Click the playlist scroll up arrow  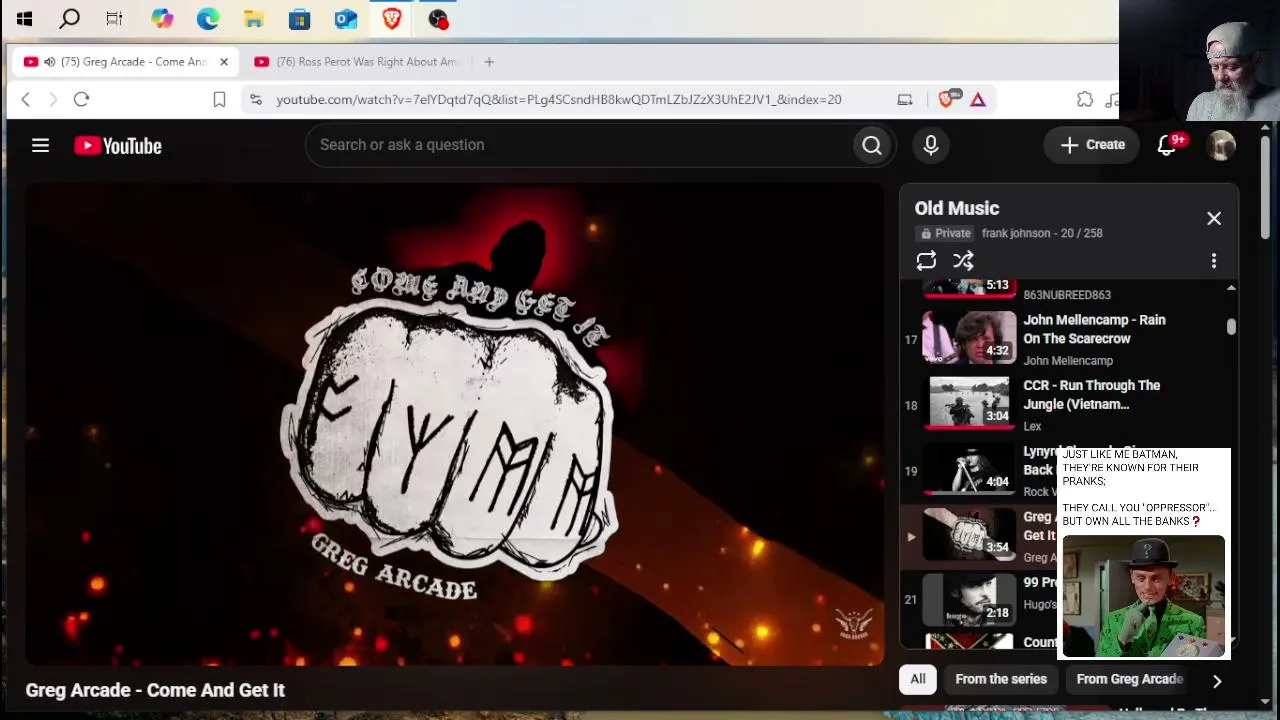tap(1231, 288)
